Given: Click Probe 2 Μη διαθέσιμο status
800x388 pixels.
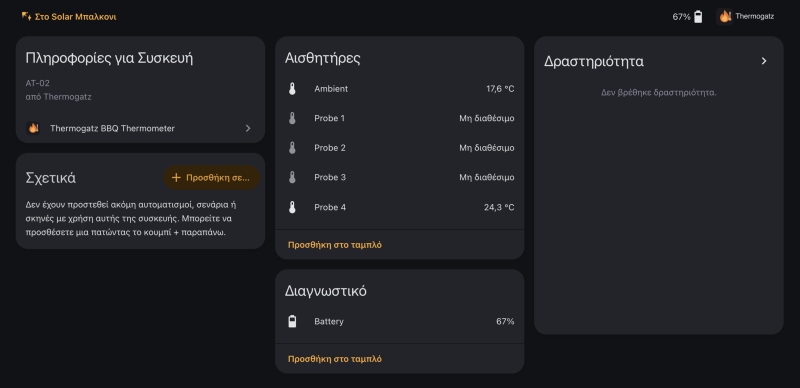Looking at the screenshot, I should pyautogui.click(x=487, y=148).
